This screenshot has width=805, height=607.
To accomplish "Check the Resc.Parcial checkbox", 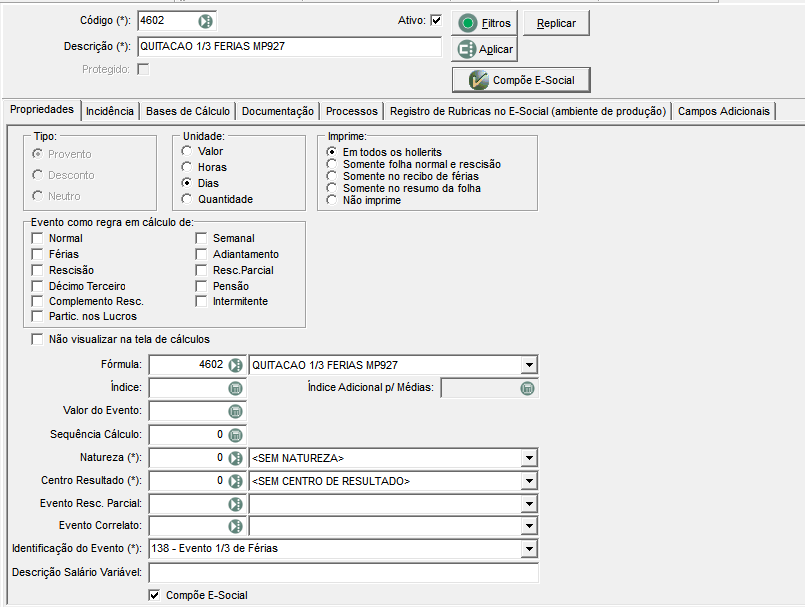I will (201, 270).
